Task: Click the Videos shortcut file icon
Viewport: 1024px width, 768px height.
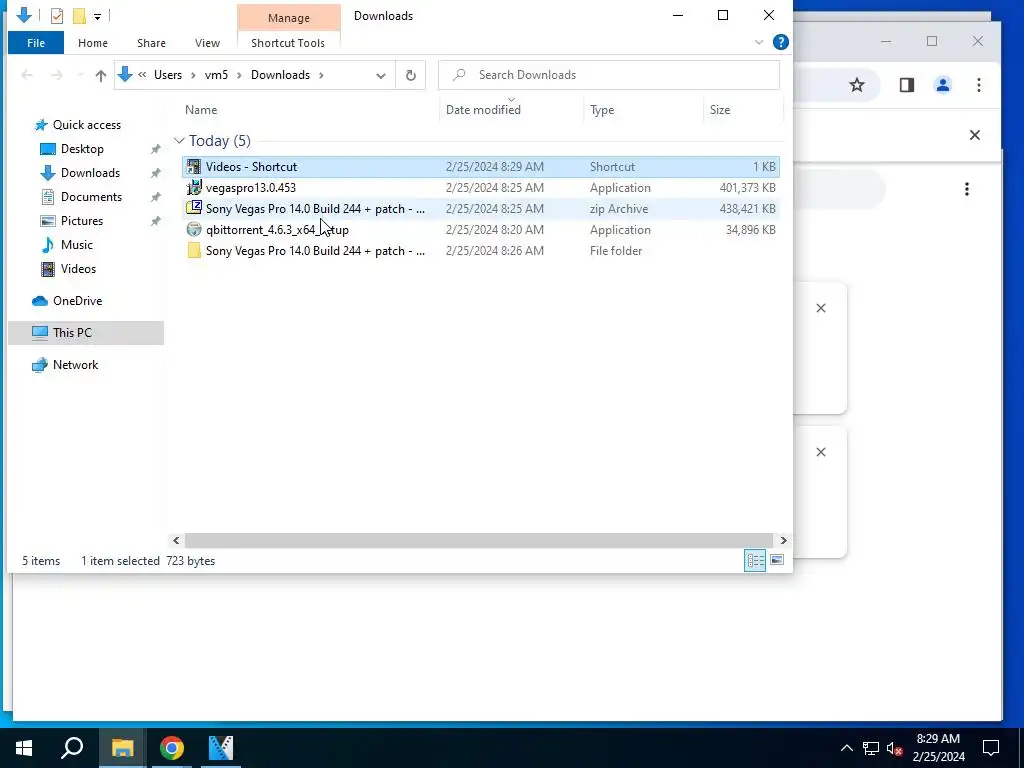Action: (x=194, y=167)
